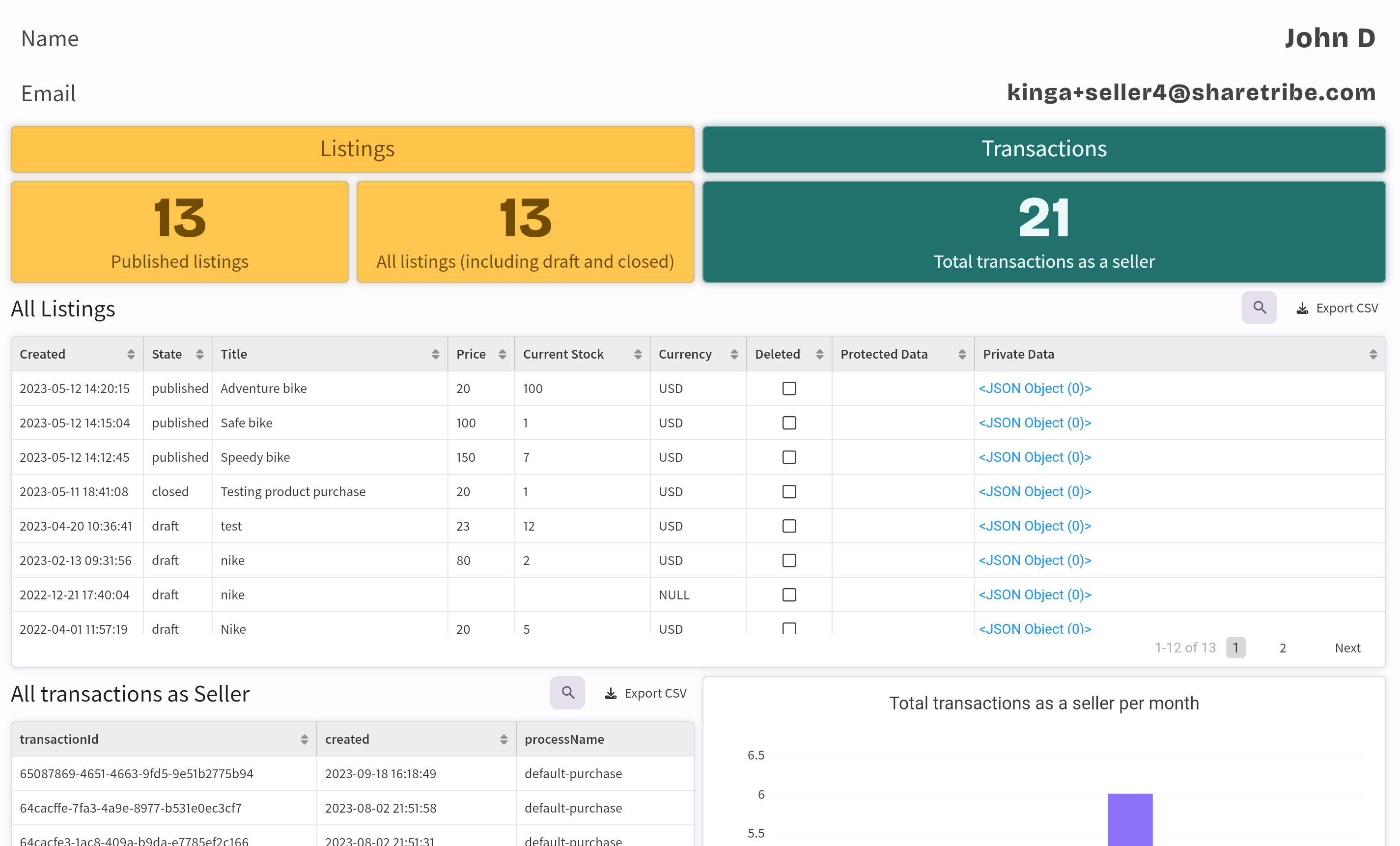Select transaction 65087869-4651-4663-9fd5-9e51b2775b94
This screenshot has width=1400, height=846.
(137, 773)
